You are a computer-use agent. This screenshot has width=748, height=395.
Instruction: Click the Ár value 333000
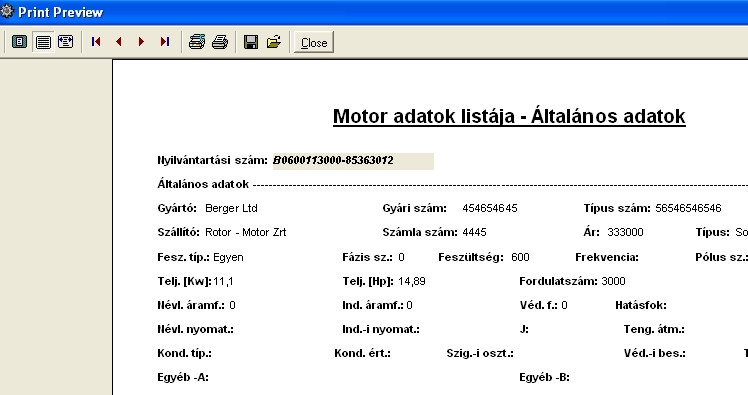pyautogui.click(x=625, y=232)
